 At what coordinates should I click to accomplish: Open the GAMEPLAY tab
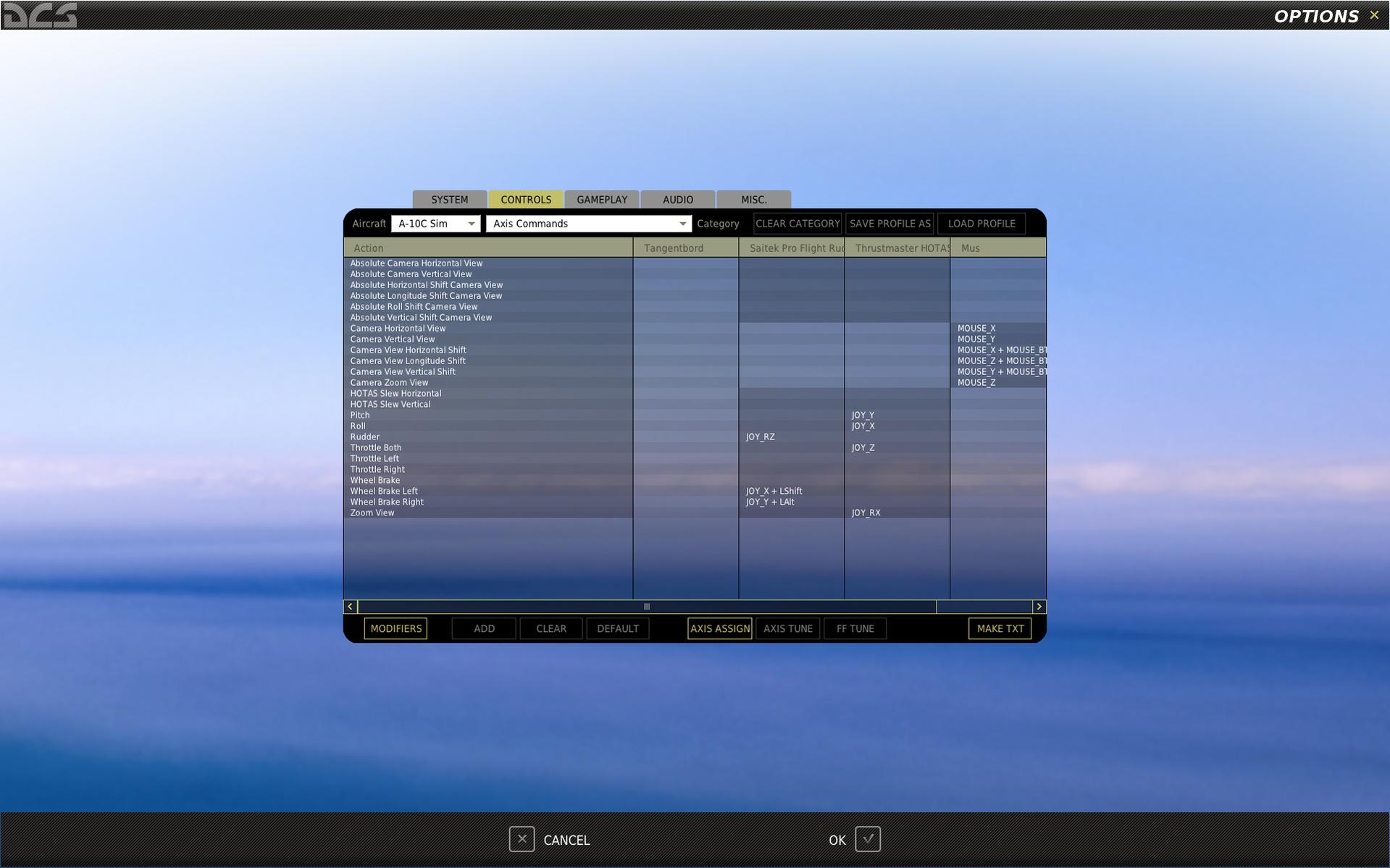[x=602, y=199]
